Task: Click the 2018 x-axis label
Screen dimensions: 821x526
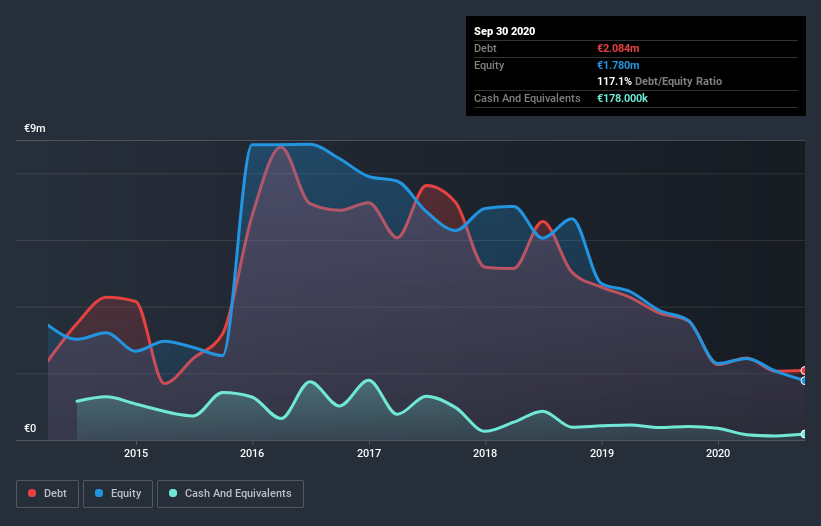Action: click(485, 453)
